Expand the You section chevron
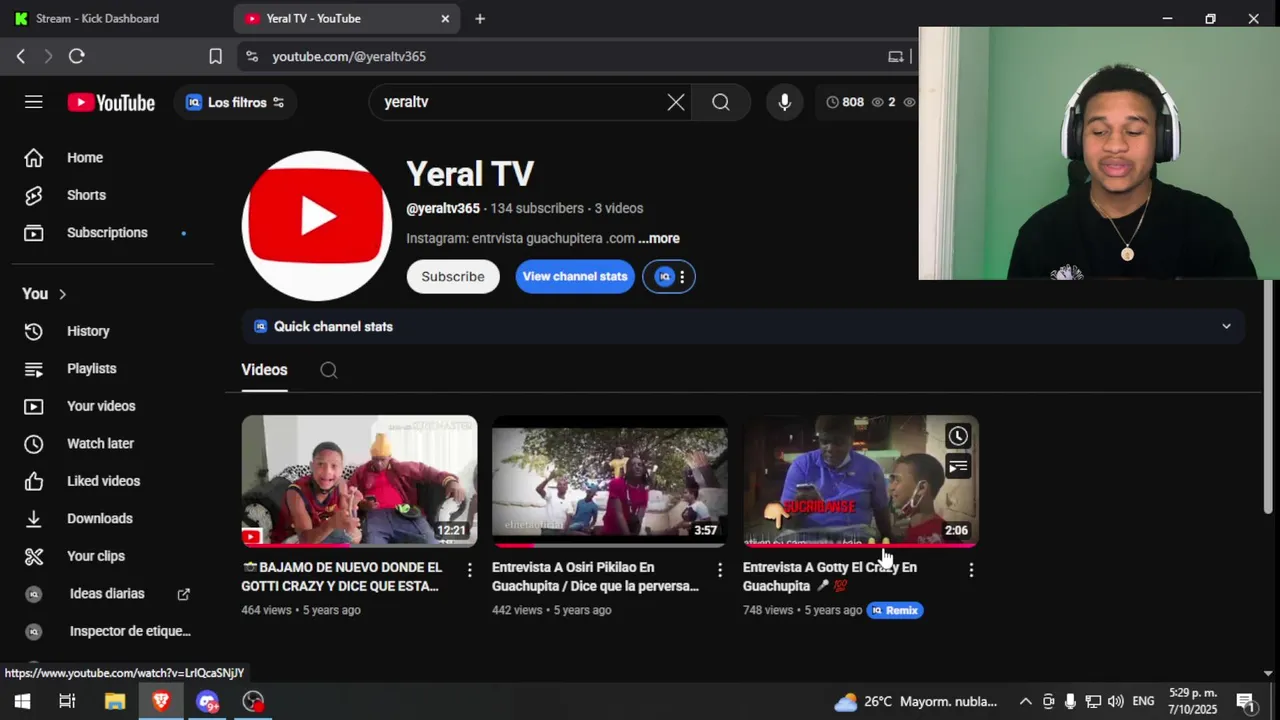The width and height of the screenshot is (1280, 720). pyautogui.click(x=62, y=294)
